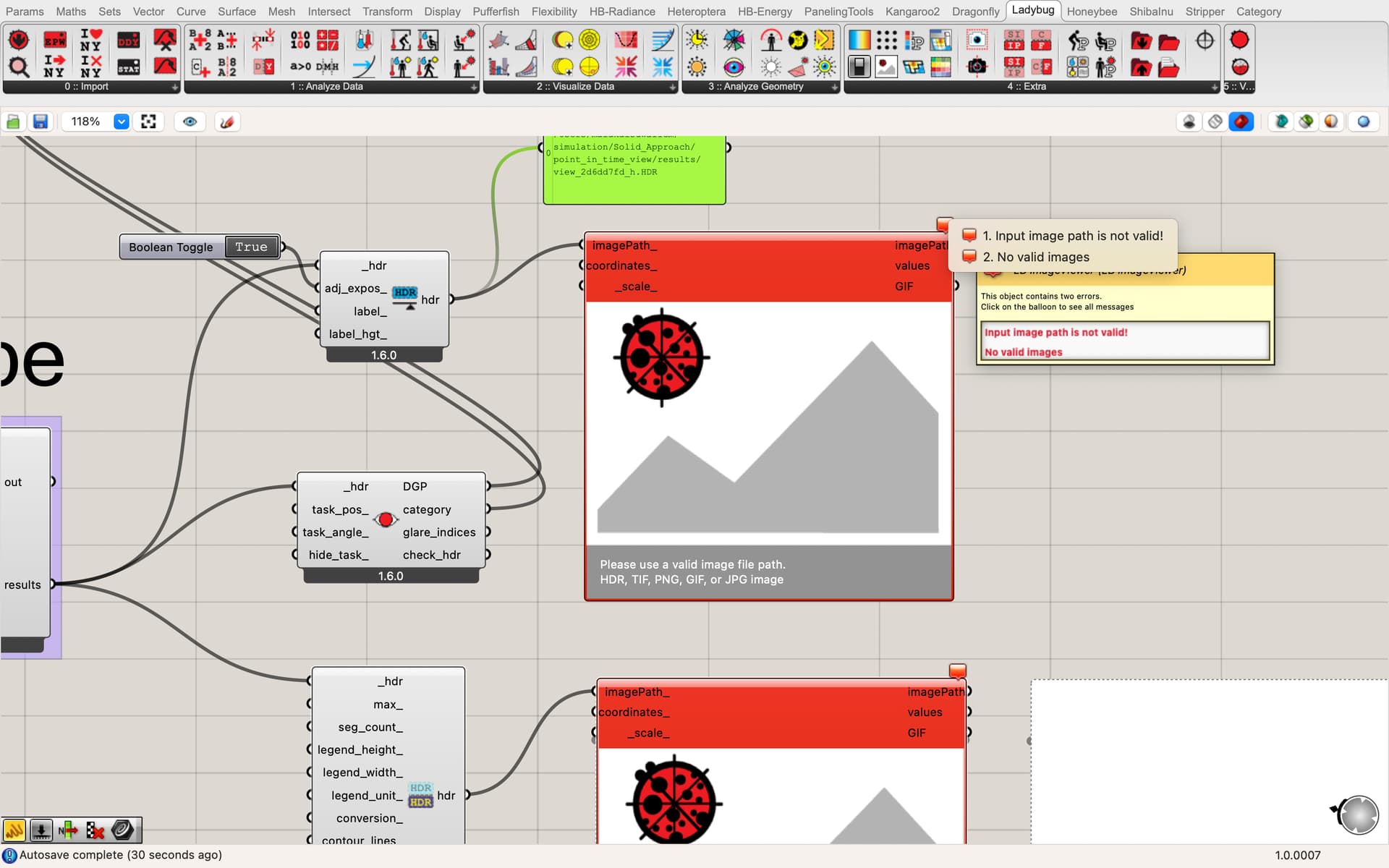Toggle shaded preview red blob button
Image resolution: width=1389 pixels, height=868 pixels.
(x=1241, y=122)
